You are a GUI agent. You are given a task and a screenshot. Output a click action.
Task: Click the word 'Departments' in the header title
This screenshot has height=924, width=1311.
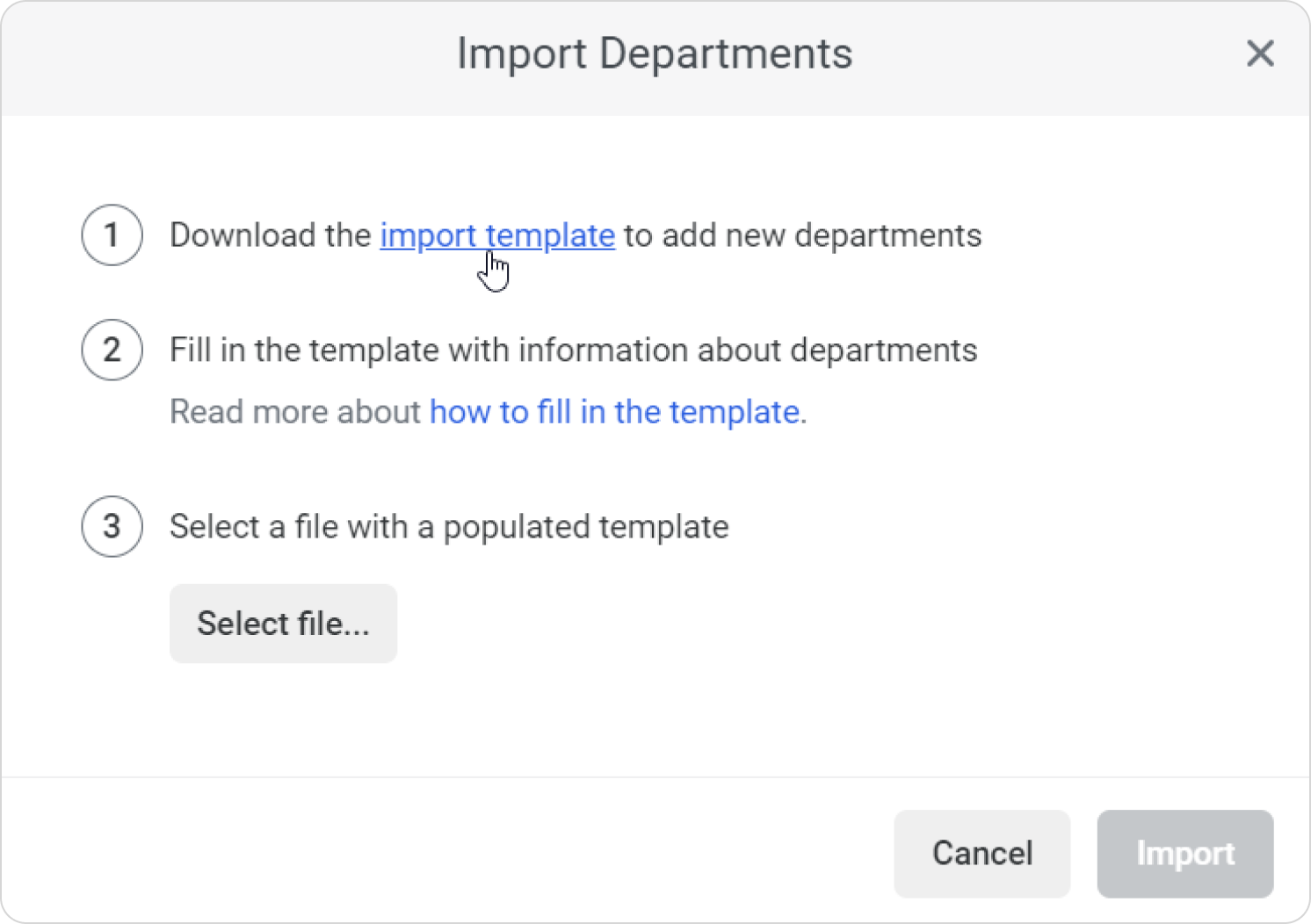[725, 54]
